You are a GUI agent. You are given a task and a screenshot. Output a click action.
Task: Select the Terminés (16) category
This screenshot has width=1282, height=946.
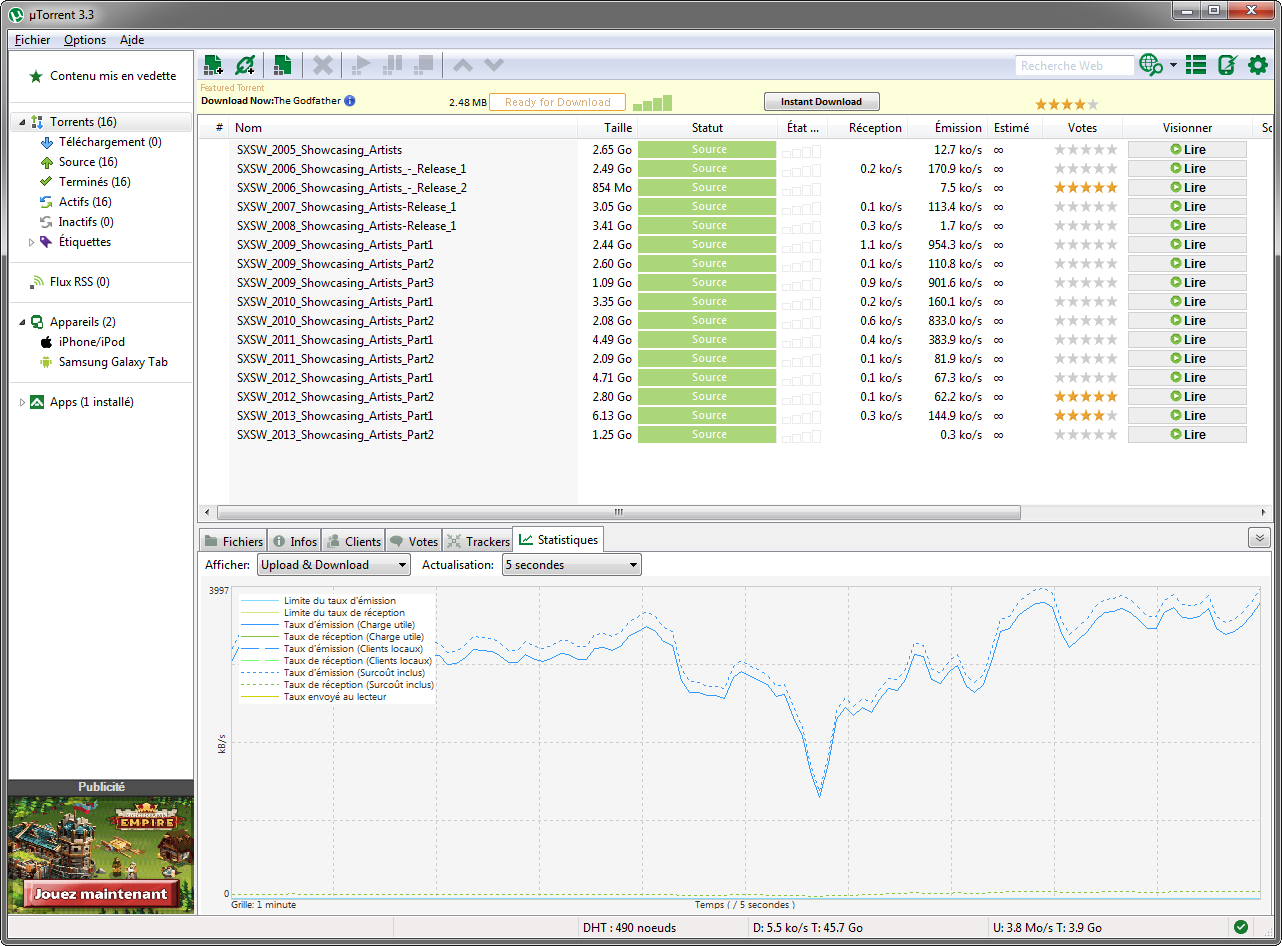(85, 182)
